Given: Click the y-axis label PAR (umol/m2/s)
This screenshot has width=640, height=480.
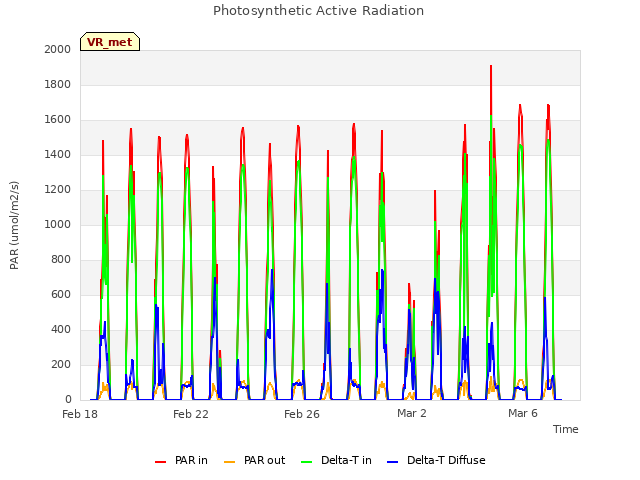Looking at the screenshot, I should pos(14,225).
